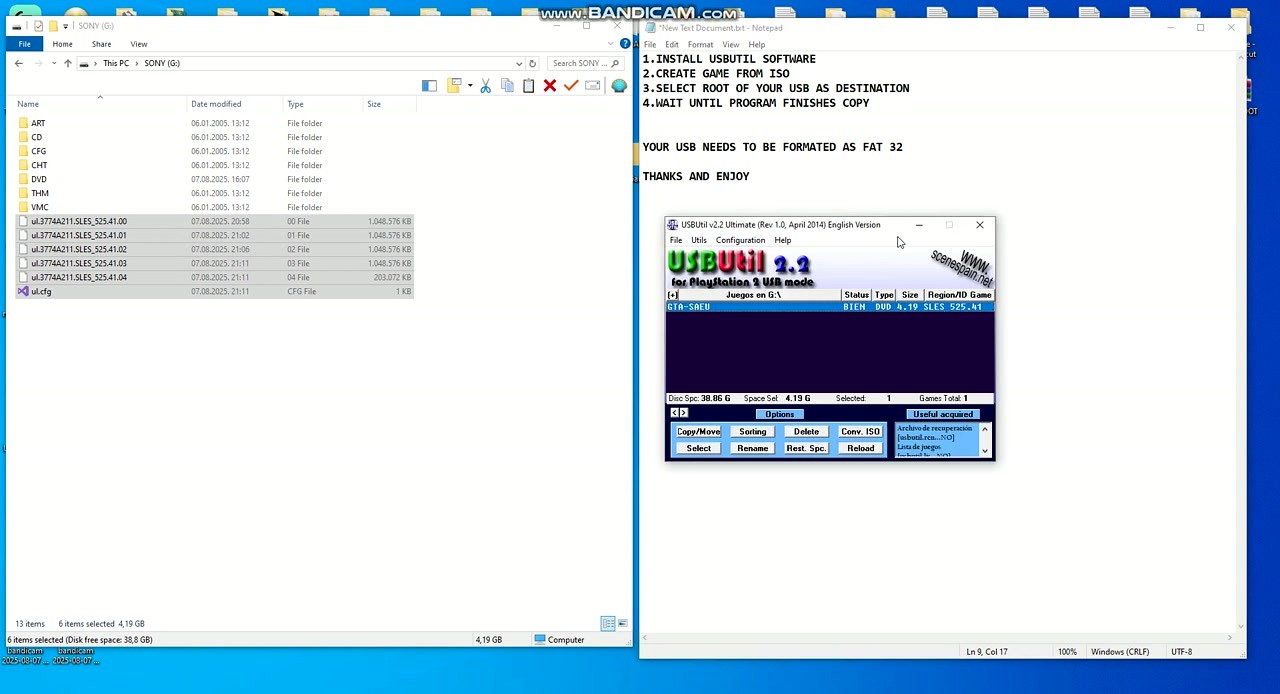Open the New Folder dropdown arrow
The height and width of the screenshot is (694, 1280).
pos(470,85)
